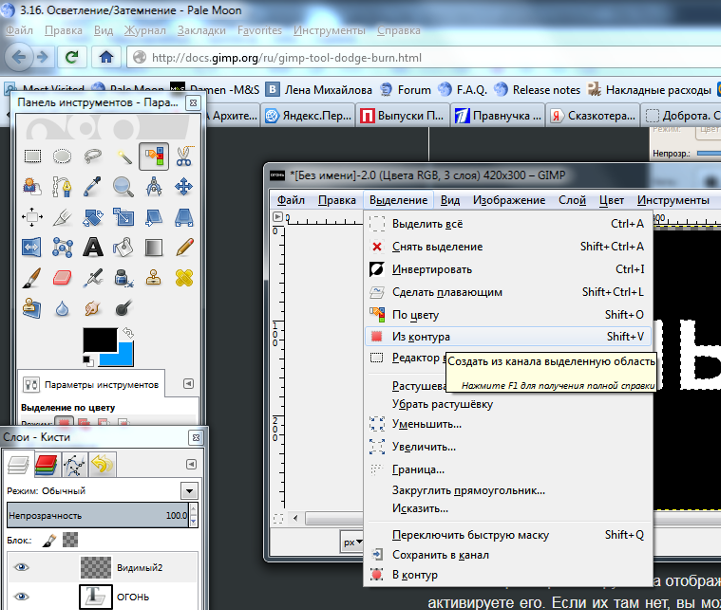The image size is (721, 610).
Task: Select the Blend gradient tool
Action: coord(154,247)
